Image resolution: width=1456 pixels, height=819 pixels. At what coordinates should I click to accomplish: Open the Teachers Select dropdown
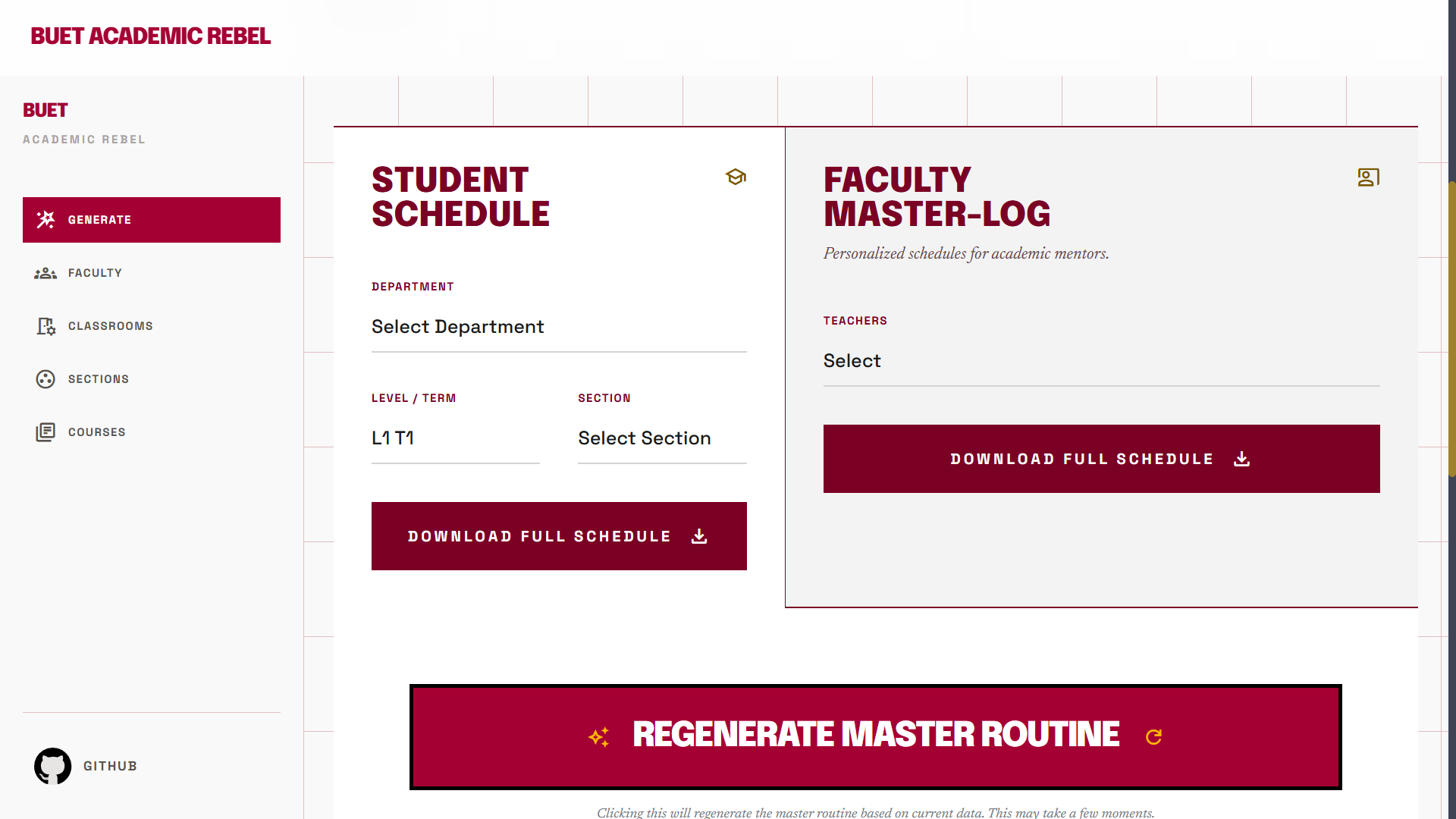tap(1102, 361)
